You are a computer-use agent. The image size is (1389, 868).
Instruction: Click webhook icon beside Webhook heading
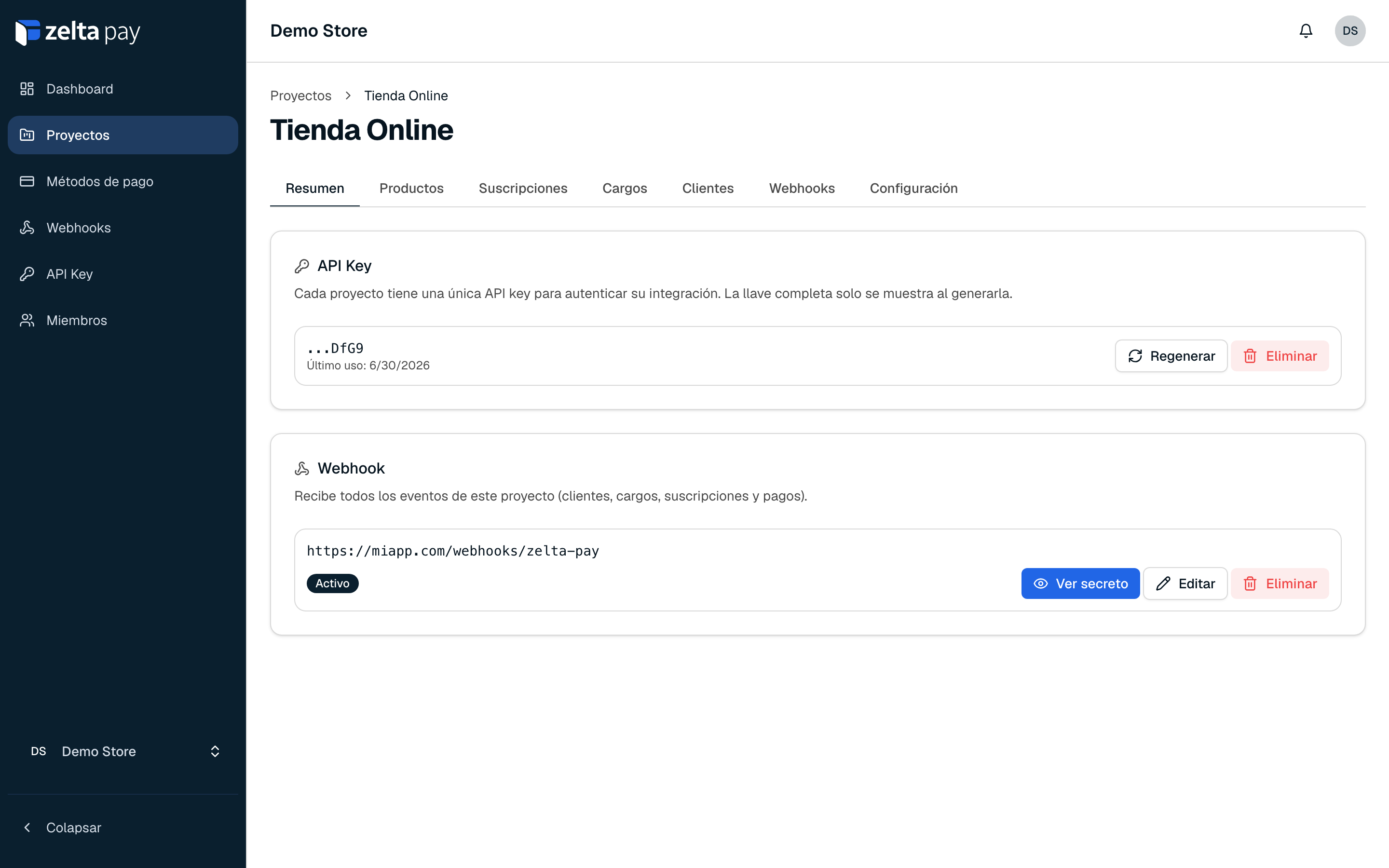point(302,469)
